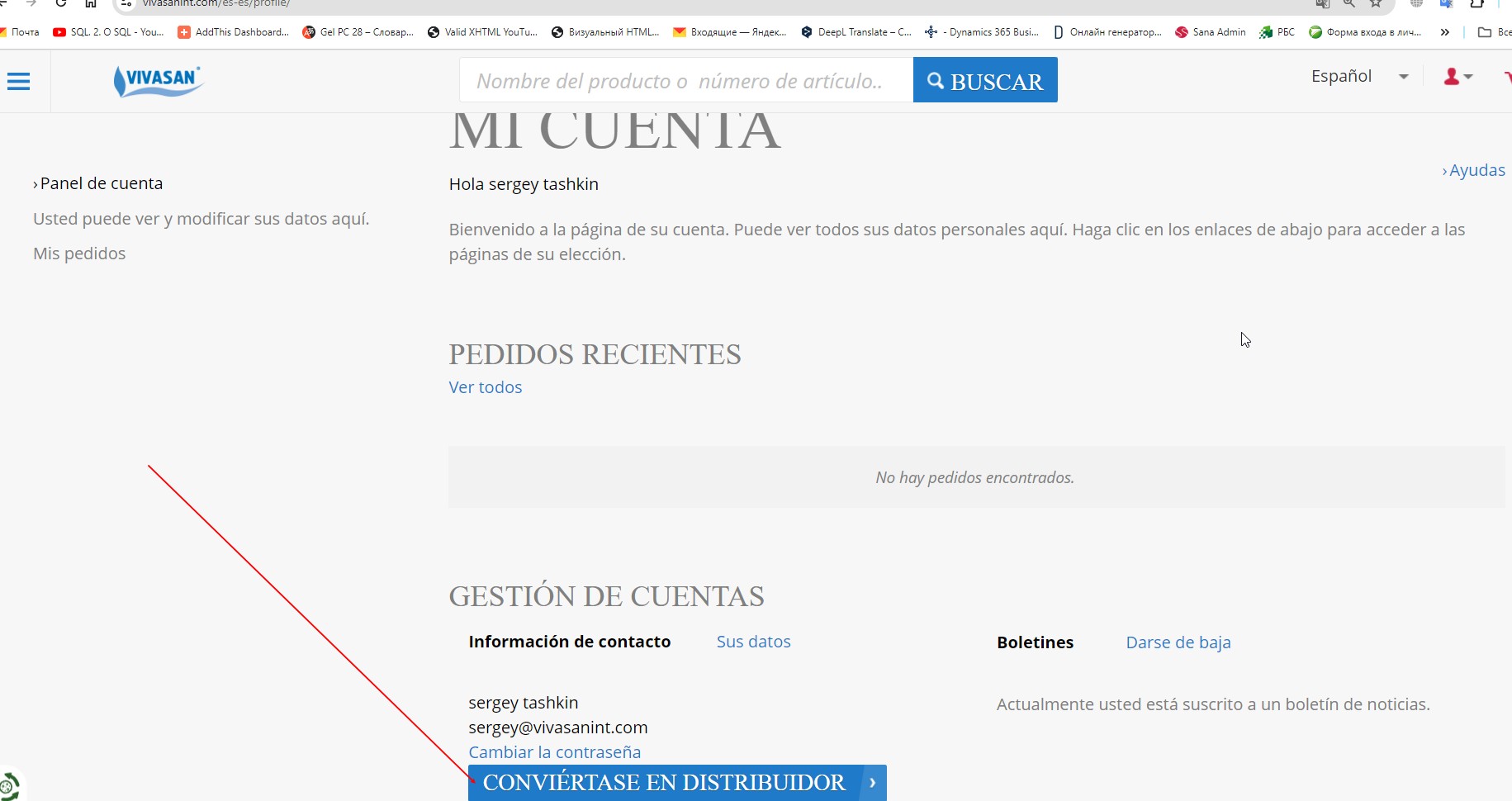Click the browser address bar URL
The height and width of the screenshot is (801, 1512).
coord(216,3)
